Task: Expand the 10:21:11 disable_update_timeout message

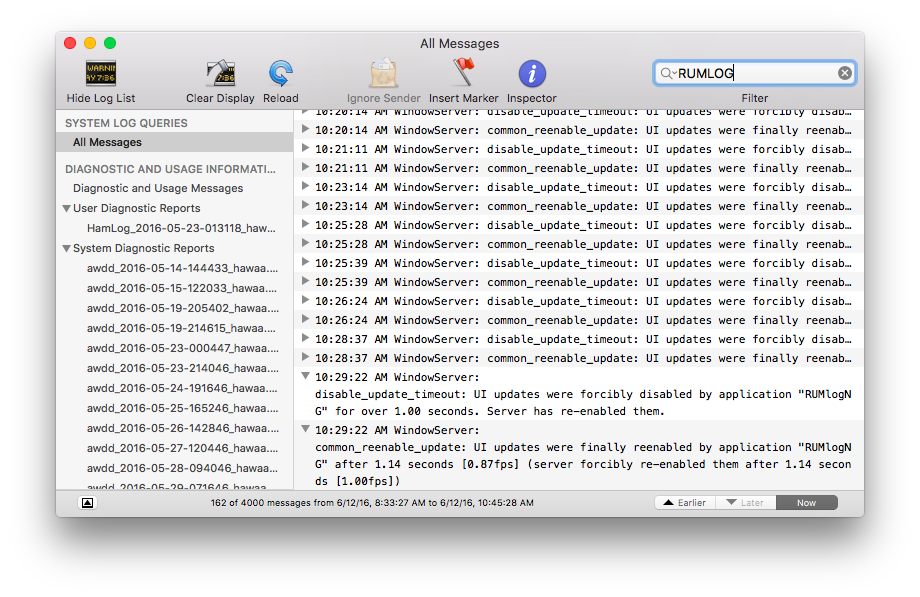Action: pos(305,148)
